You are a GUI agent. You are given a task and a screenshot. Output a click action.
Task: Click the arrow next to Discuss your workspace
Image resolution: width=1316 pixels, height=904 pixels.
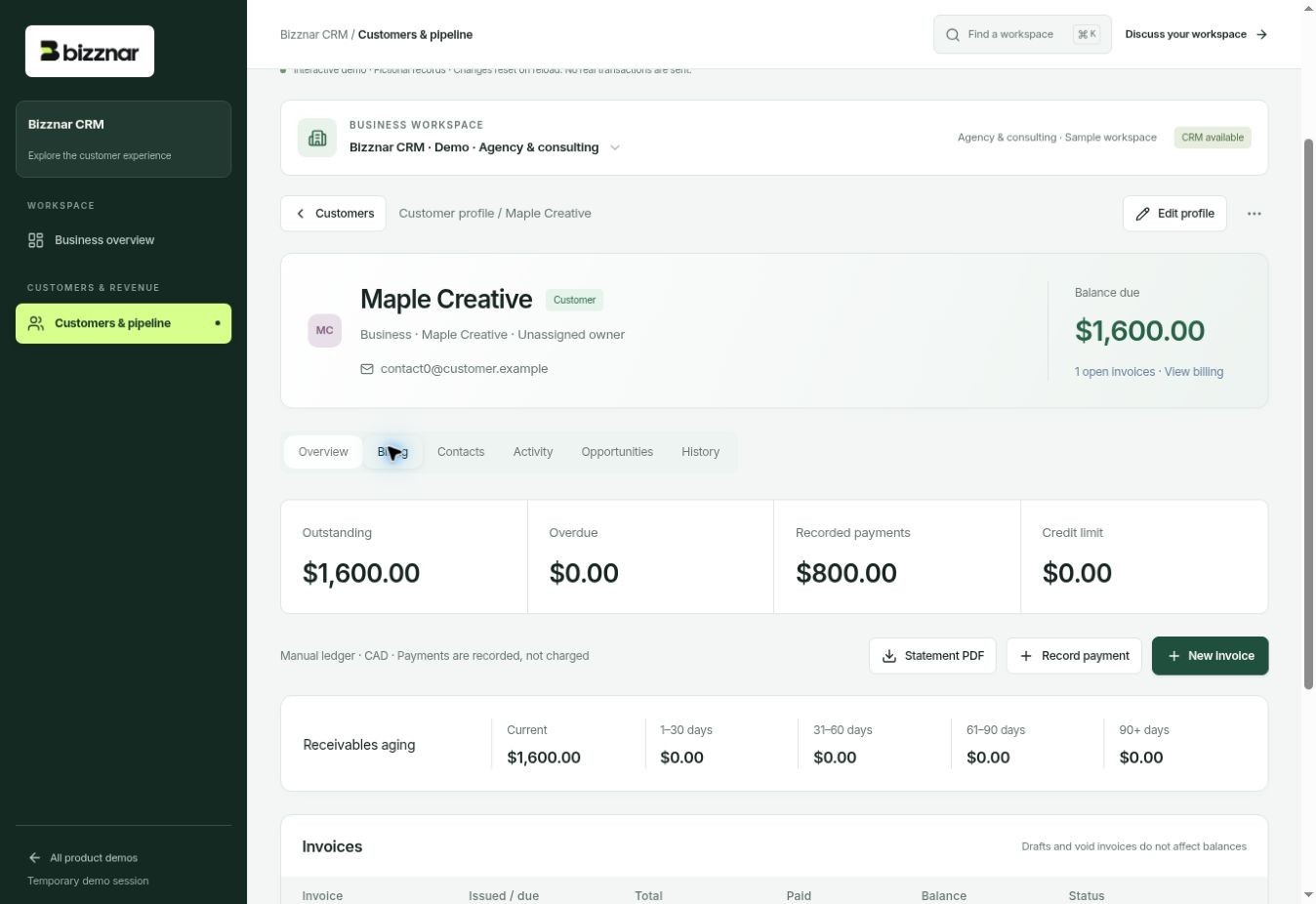point(1261,34)
